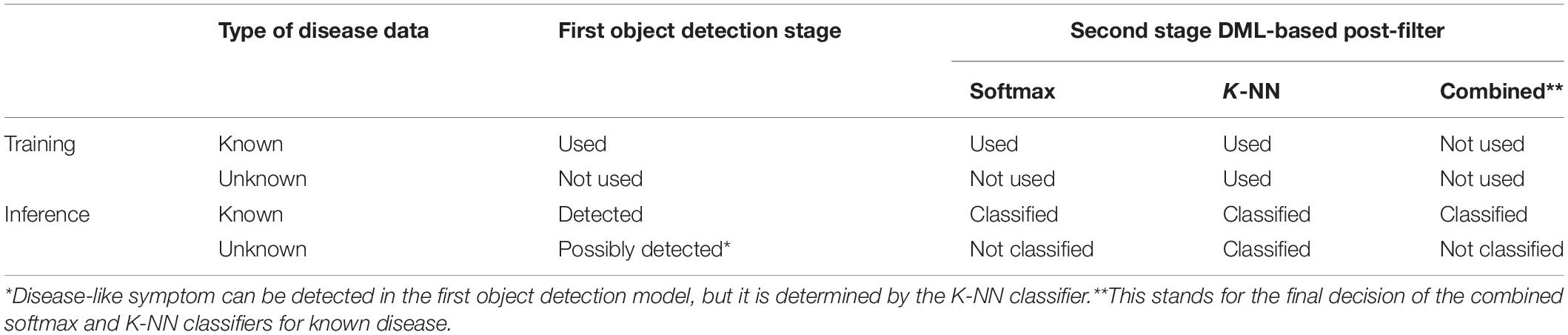Select the "First object detection stage" header
Image resolution: width=1568 pixels, height=335 pixels.
click(x=699, y=31)
